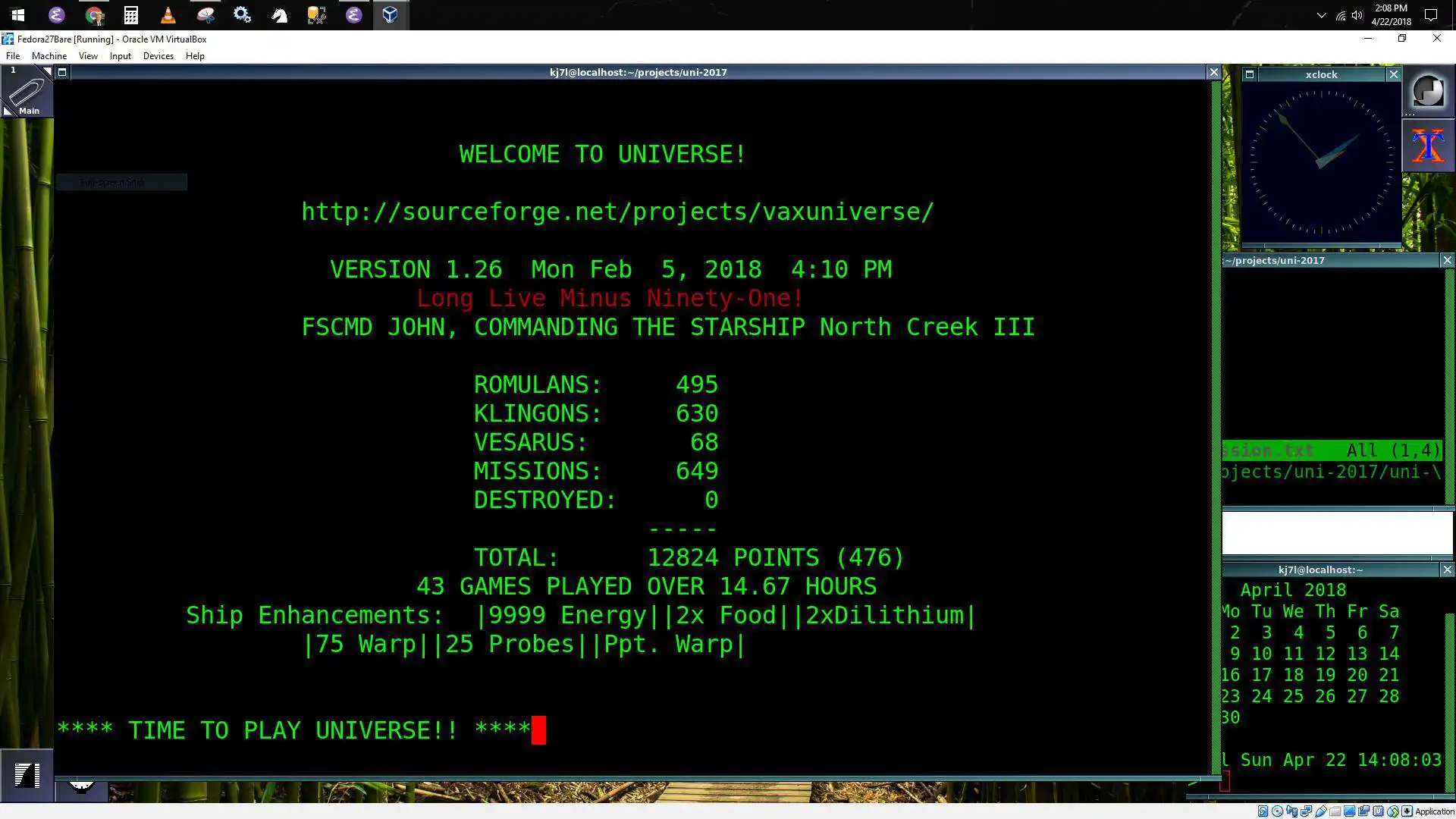This screenshot has height=819, width=1456.
Task: Click the Main workspace clip icon
Action: [27, 91]
